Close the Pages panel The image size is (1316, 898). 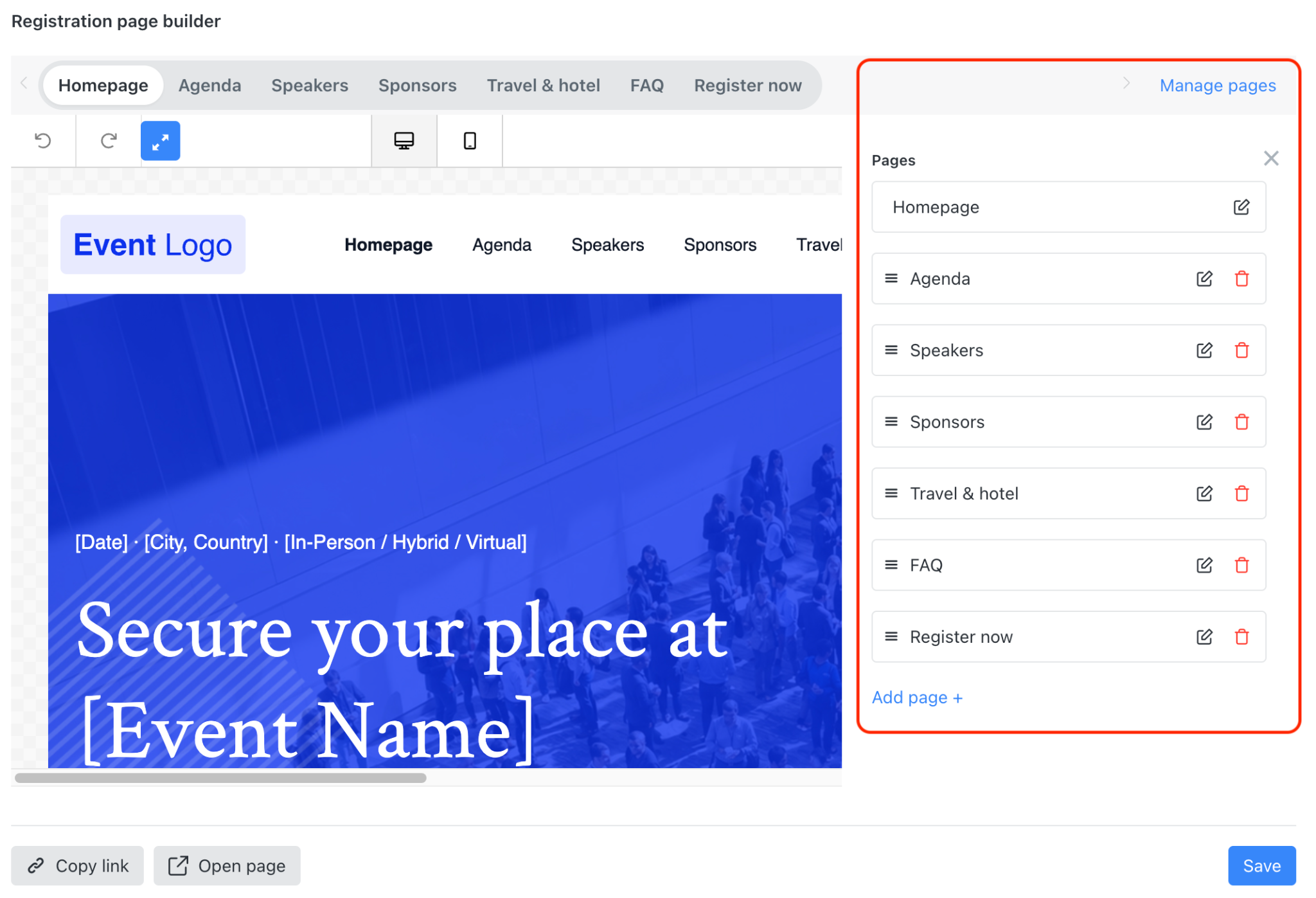pos(1270,159)
